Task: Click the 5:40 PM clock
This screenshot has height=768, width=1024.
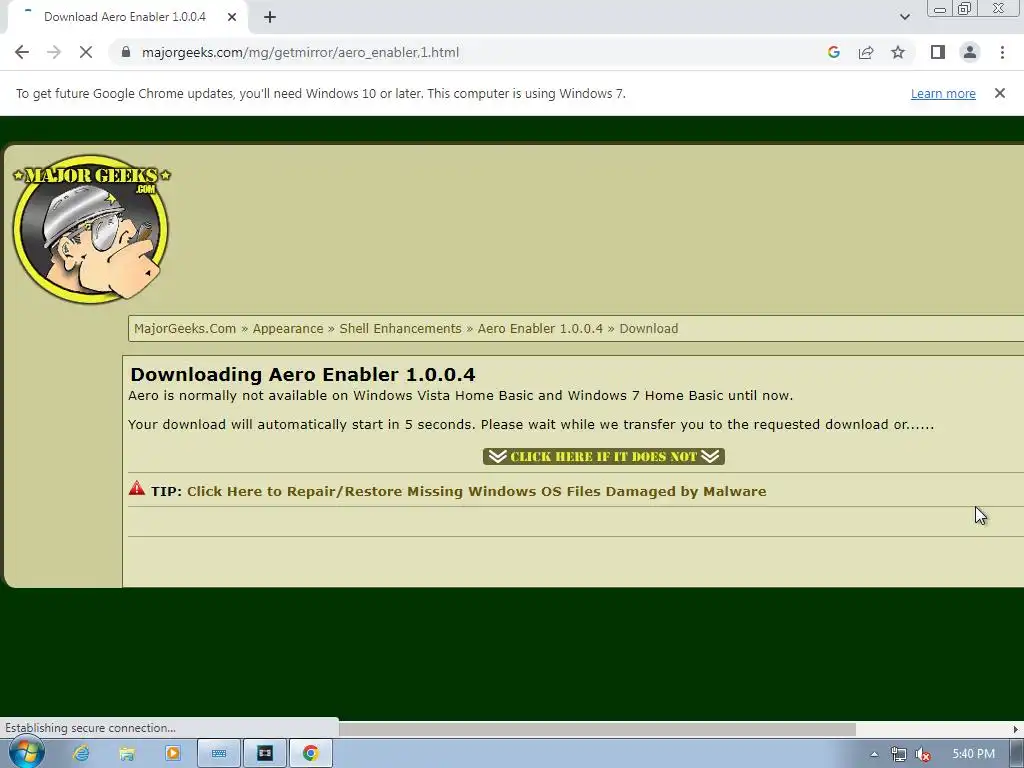Action: pos(973,754)
